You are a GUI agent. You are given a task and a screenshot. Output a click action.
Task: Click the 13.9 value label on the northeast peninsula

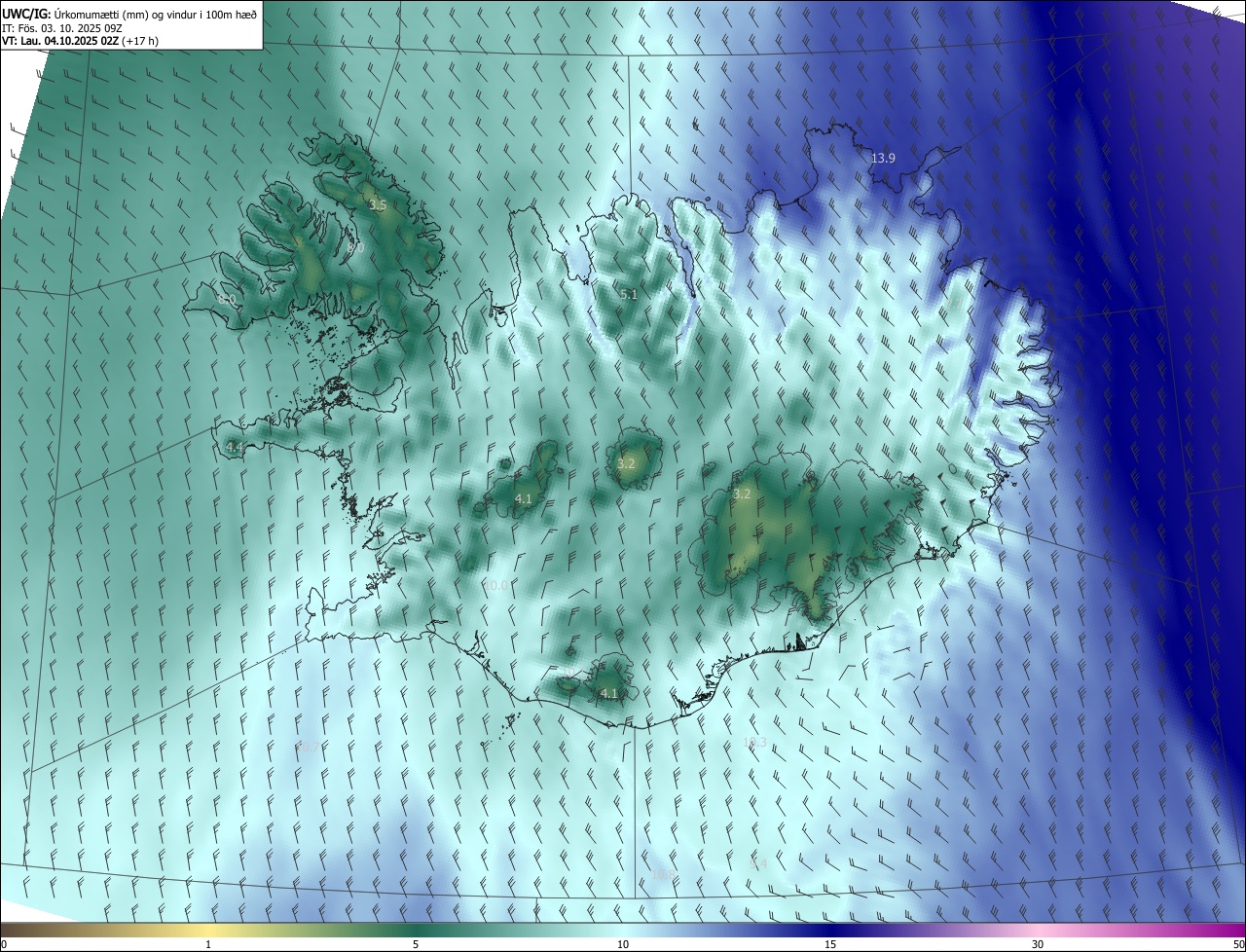point(883,158)
